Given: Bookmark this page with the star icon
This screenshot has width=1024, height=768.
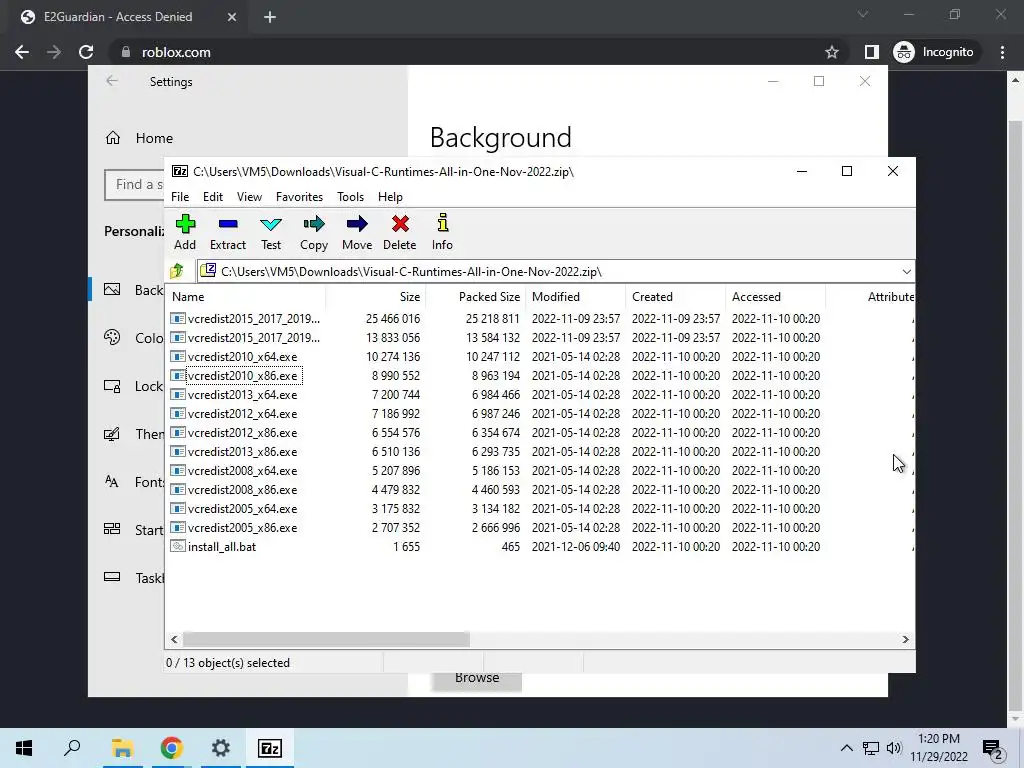Looking at the screenshot, I should (831, 52).
